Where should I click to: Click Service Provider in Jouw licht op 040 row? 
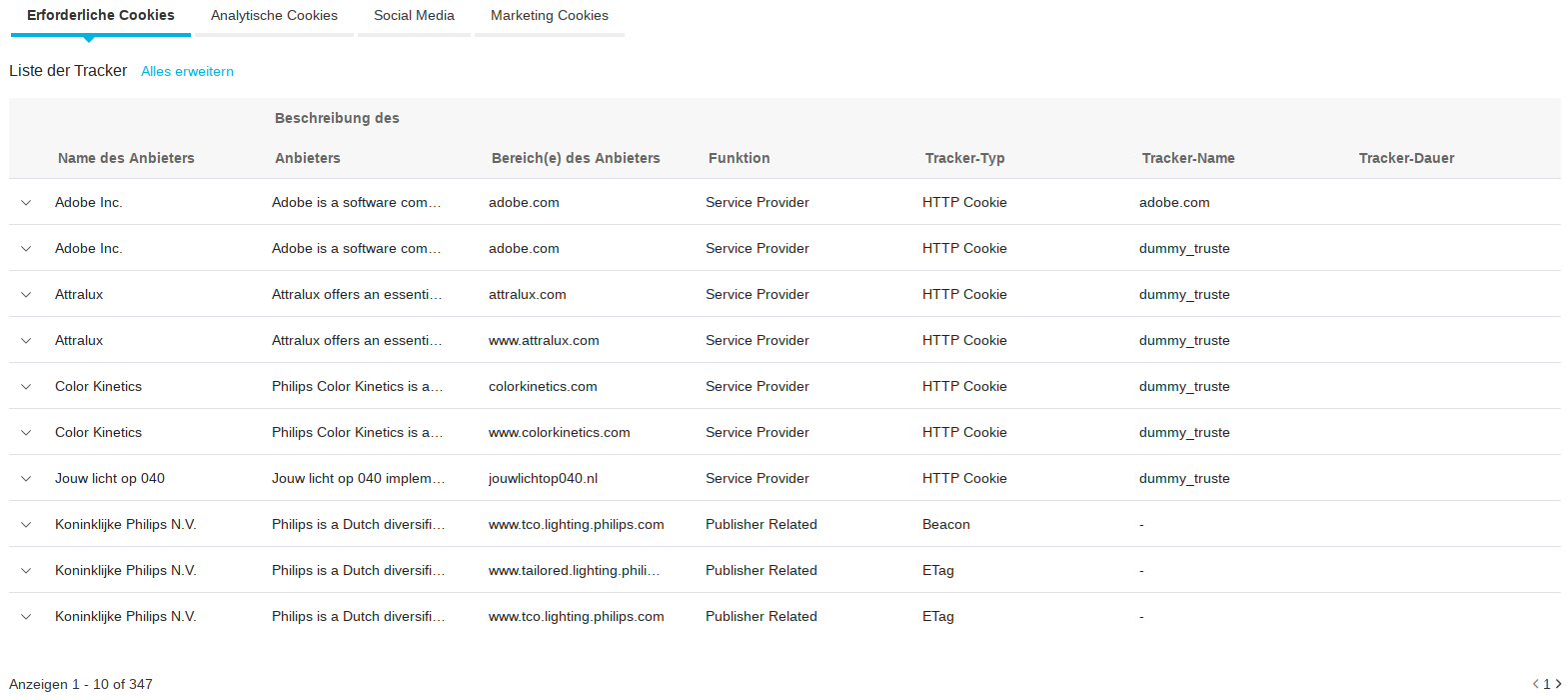758,479
